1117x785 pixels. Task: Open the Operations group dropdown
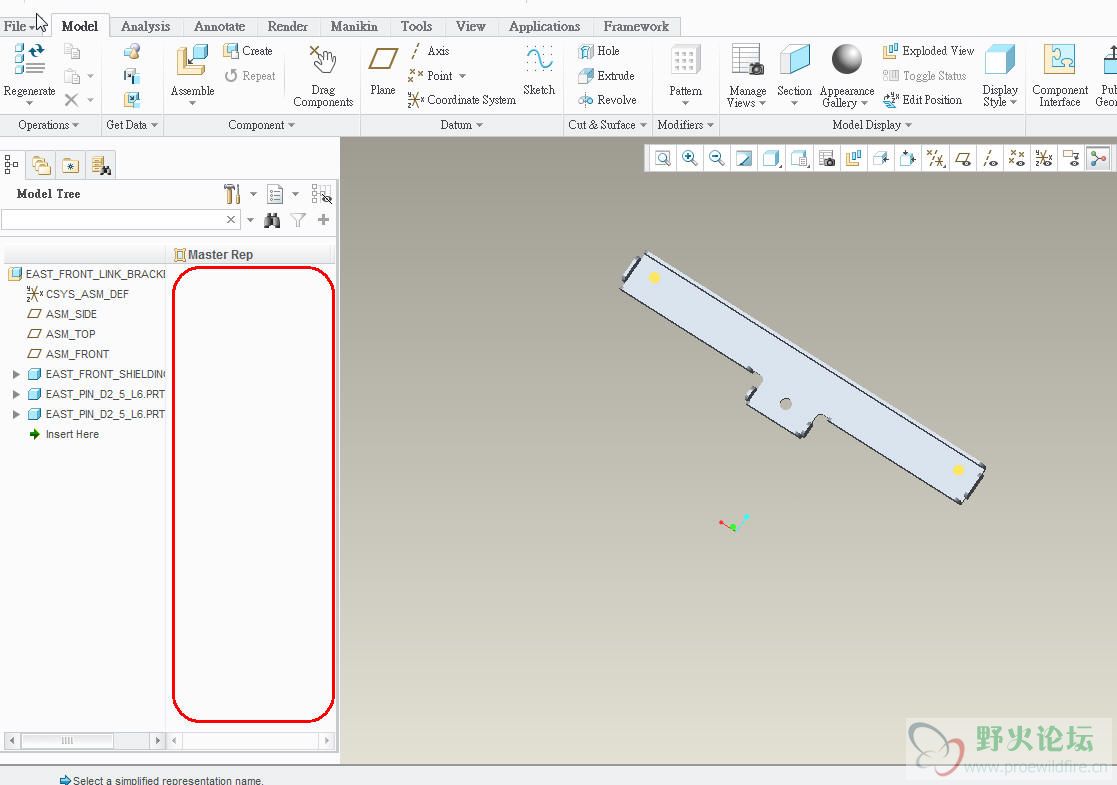click(48, 125)
